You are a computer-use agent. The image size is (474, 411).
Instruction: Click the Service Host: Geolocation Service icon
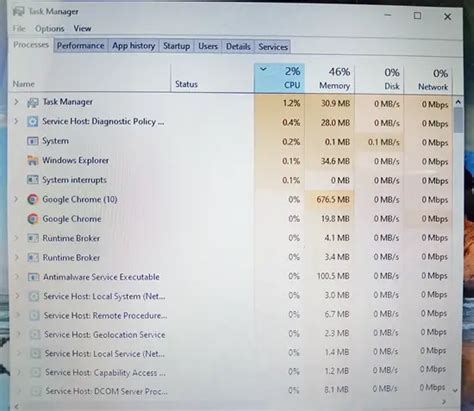35,334
